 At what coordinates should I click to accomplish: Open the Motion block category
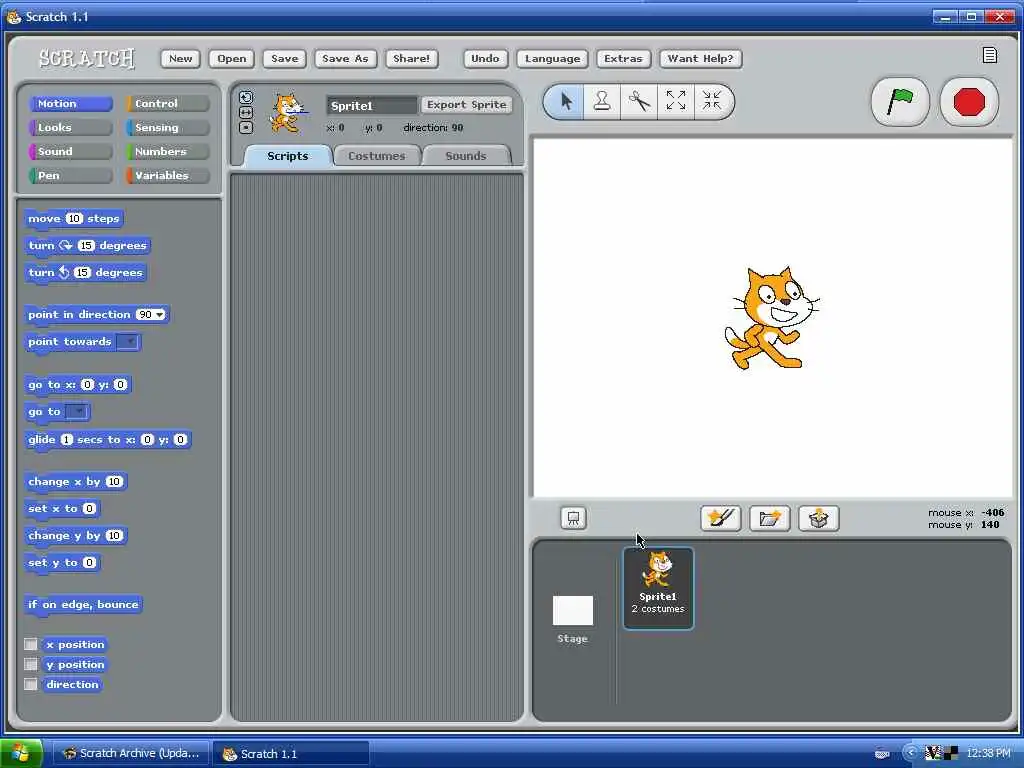tap(71, 104)
